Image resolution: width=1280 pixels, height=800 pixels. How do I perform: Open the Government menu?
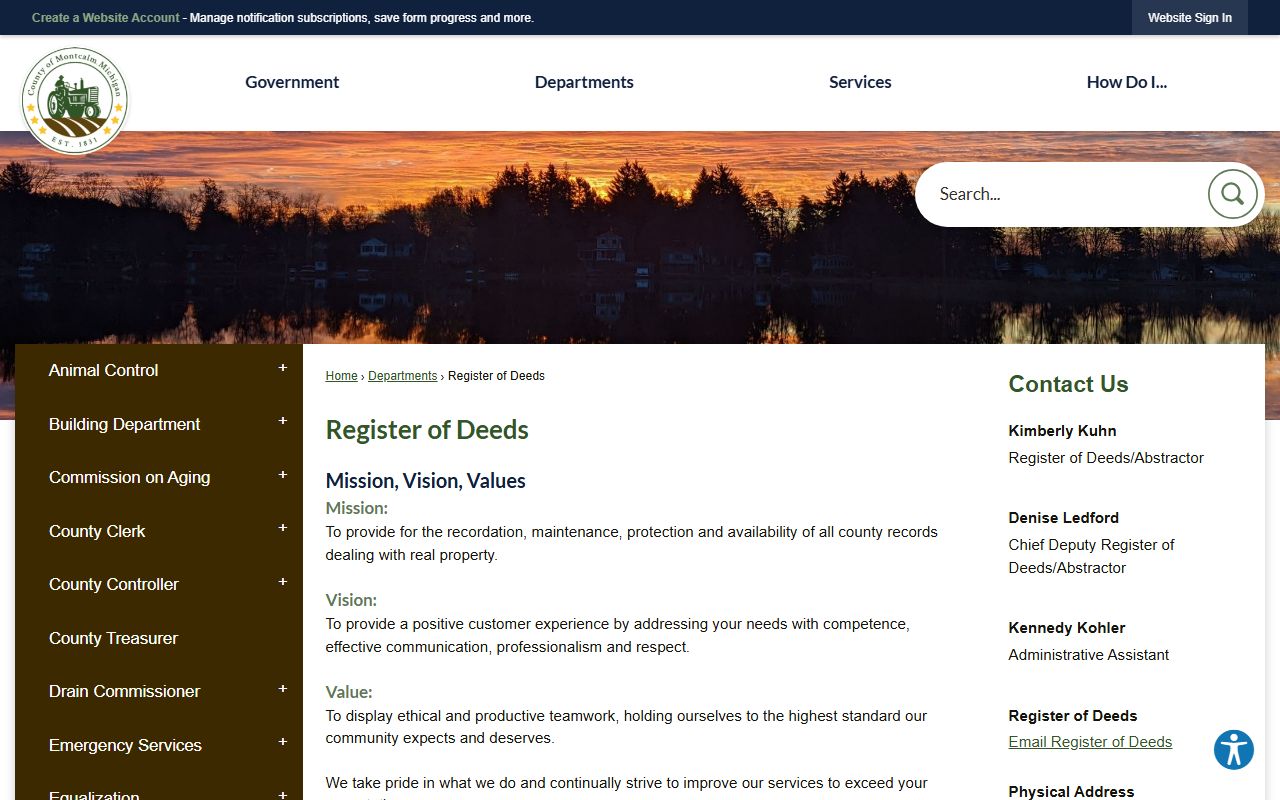pos(292,82)
